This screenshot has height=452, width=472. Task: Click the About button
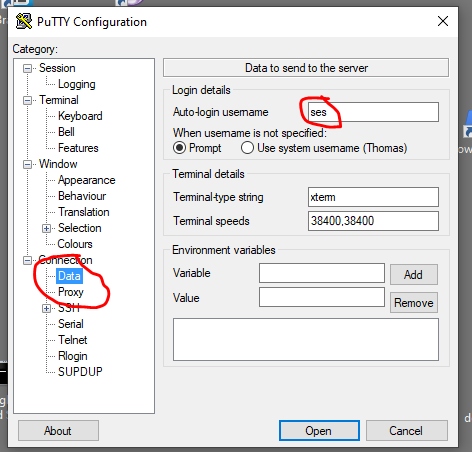[x=58, y=431]
